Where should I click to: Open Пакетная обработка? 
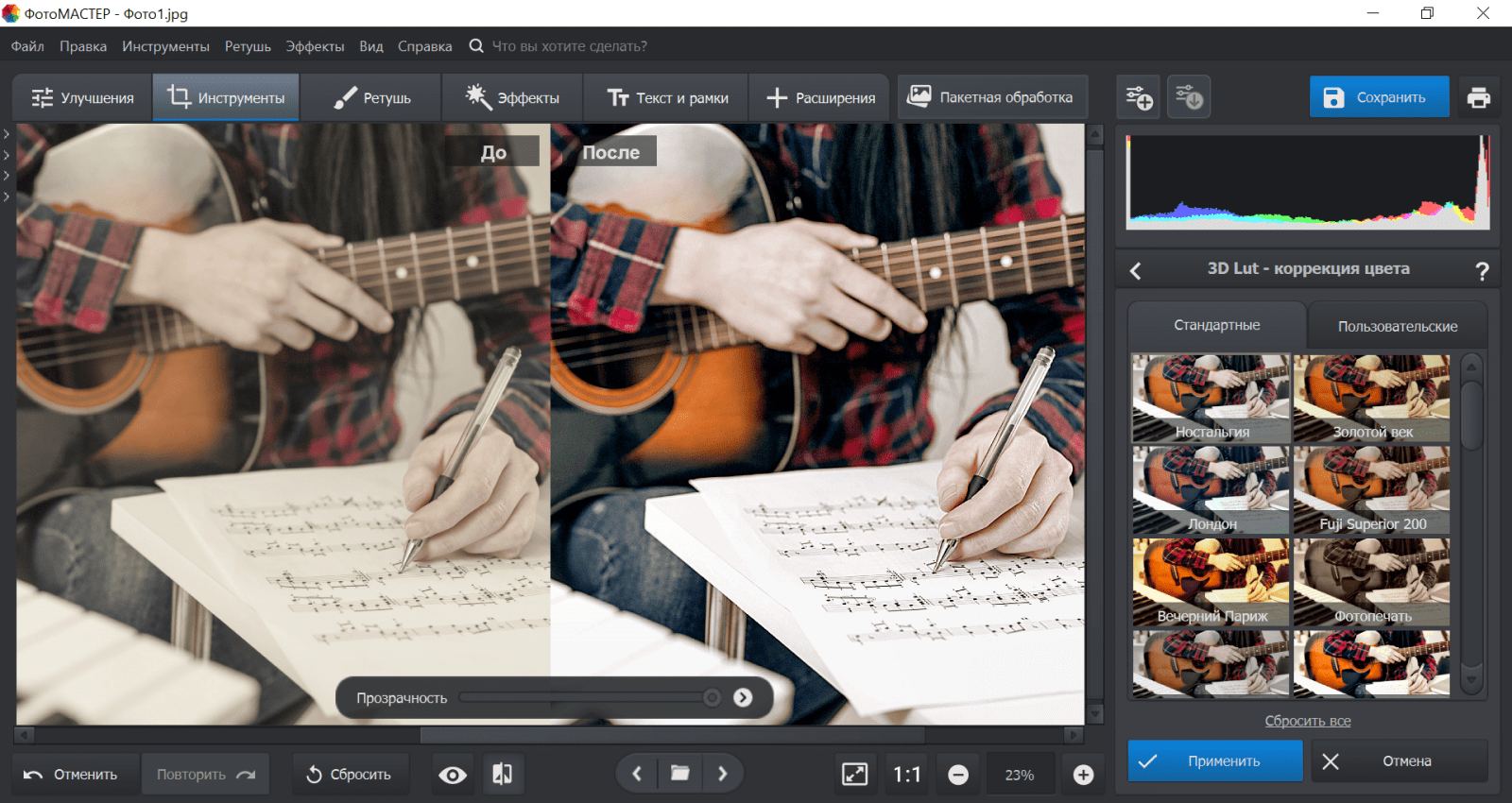coord(991,97)
